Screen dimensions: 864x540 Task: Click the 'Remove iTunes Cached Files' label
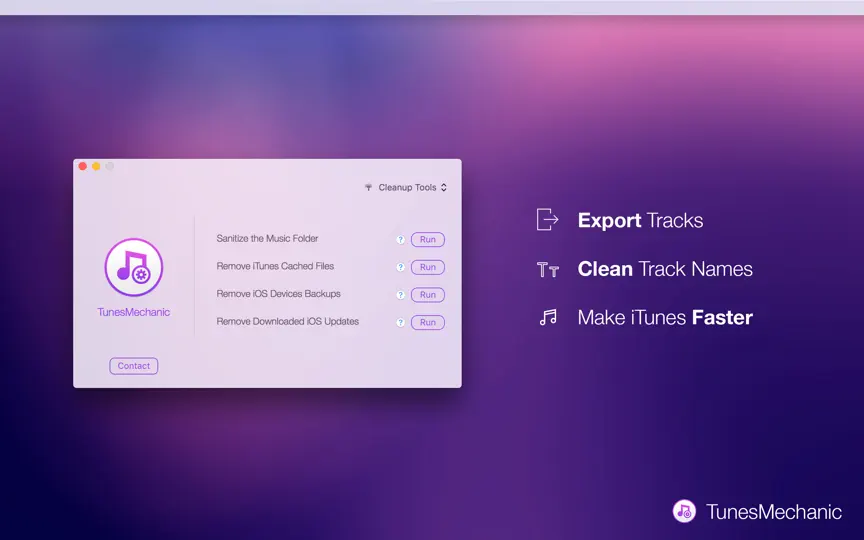275,266
